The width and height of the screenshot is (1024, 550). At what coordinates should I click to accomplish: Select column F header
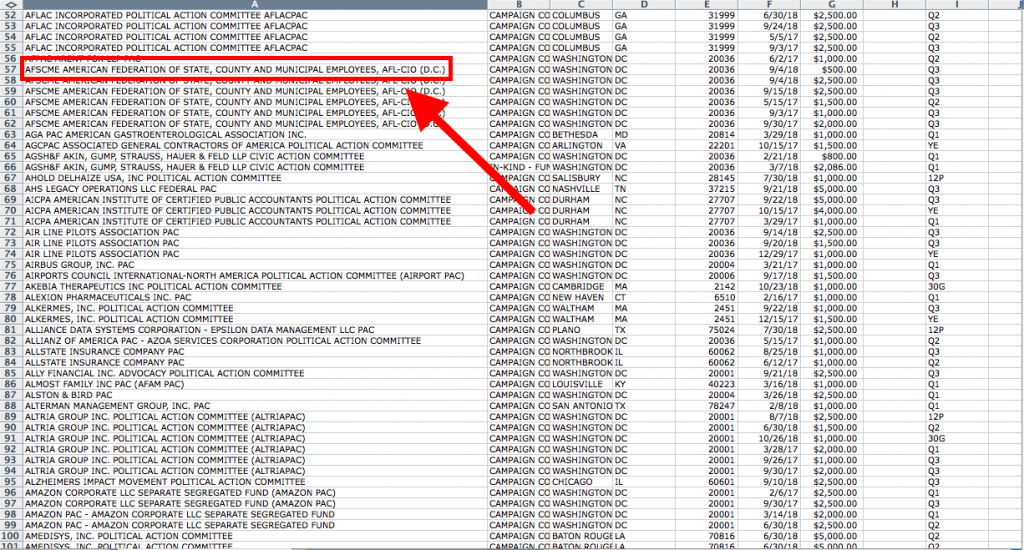click(x=769, y=5)
